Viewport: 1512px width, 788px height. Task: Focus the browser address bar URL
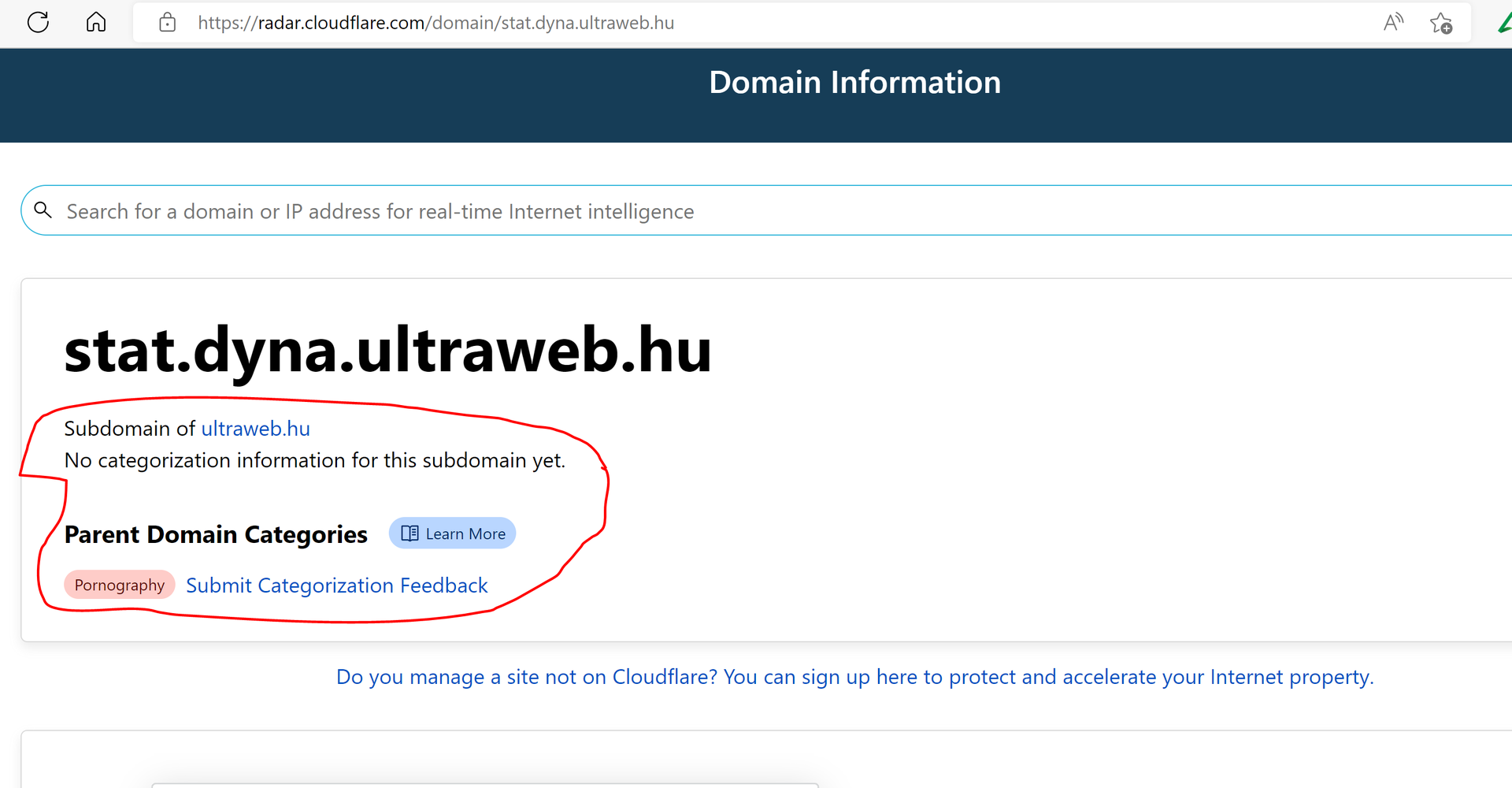tap(436, 23)
